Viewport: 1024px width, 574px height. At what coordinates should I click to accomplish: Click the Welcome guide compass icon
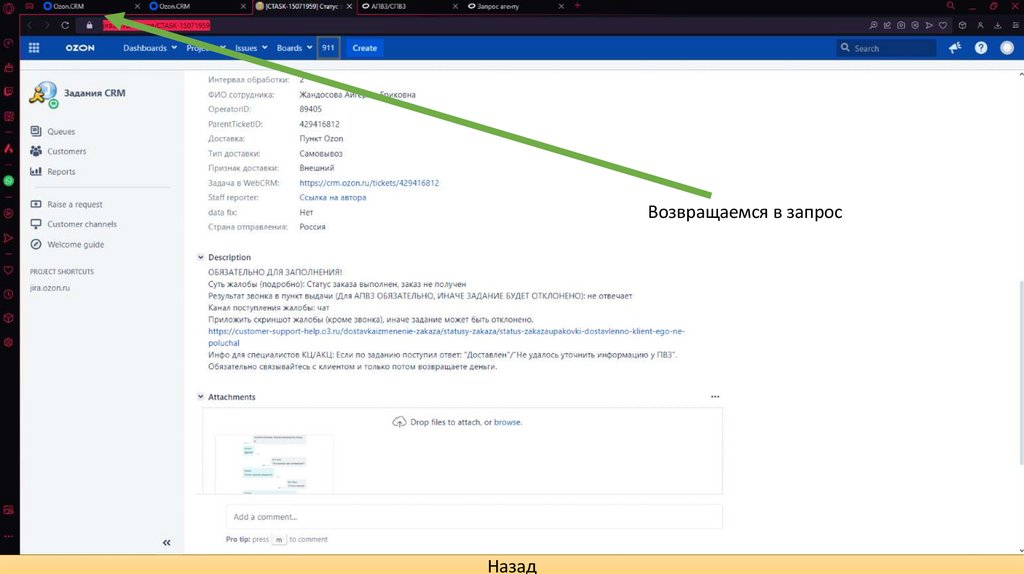click(36, 244)
